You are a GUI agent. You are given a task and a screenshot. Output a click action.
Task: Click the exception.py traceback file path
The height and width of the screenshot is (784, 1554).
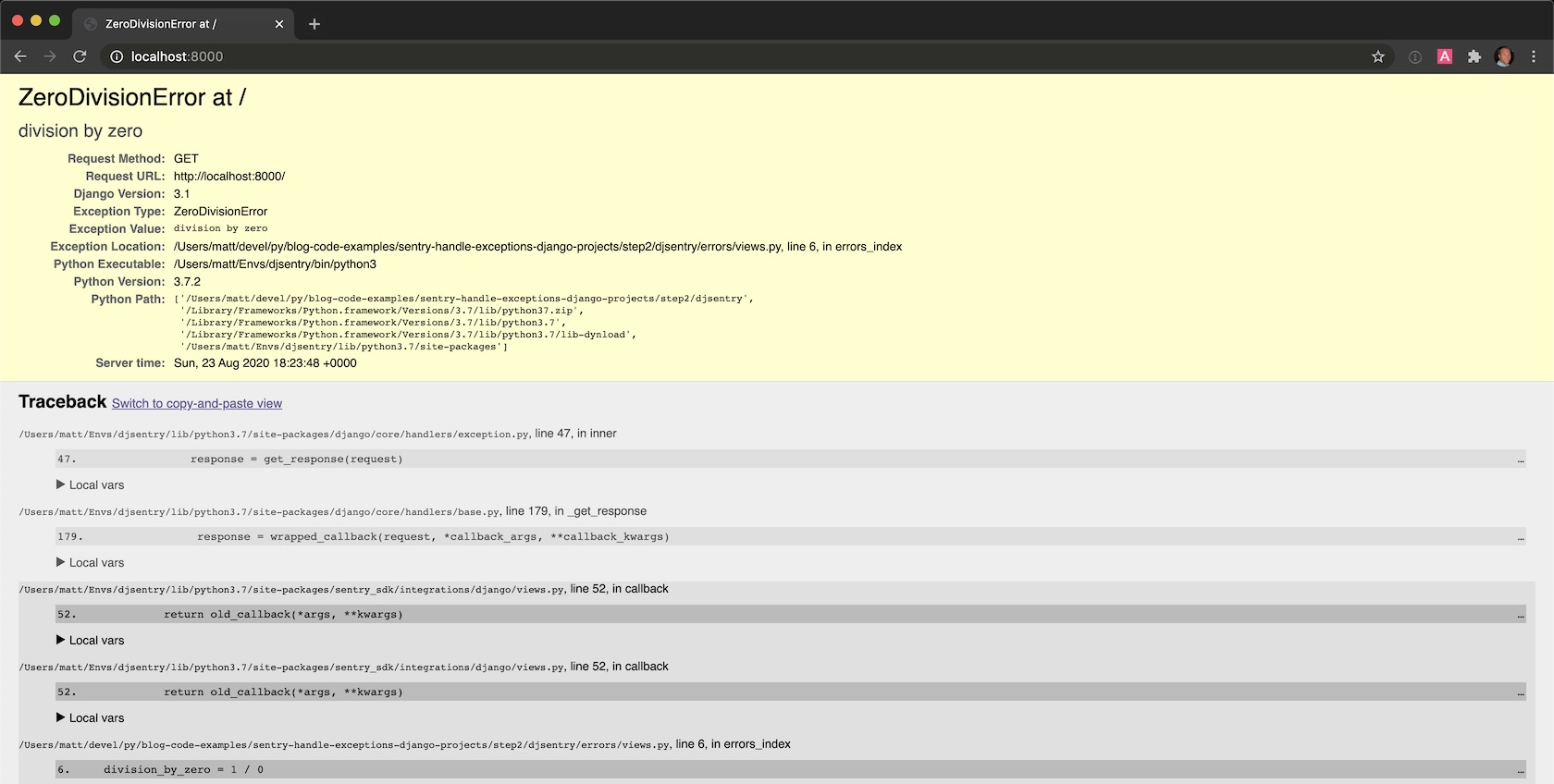tap(275, 435)
